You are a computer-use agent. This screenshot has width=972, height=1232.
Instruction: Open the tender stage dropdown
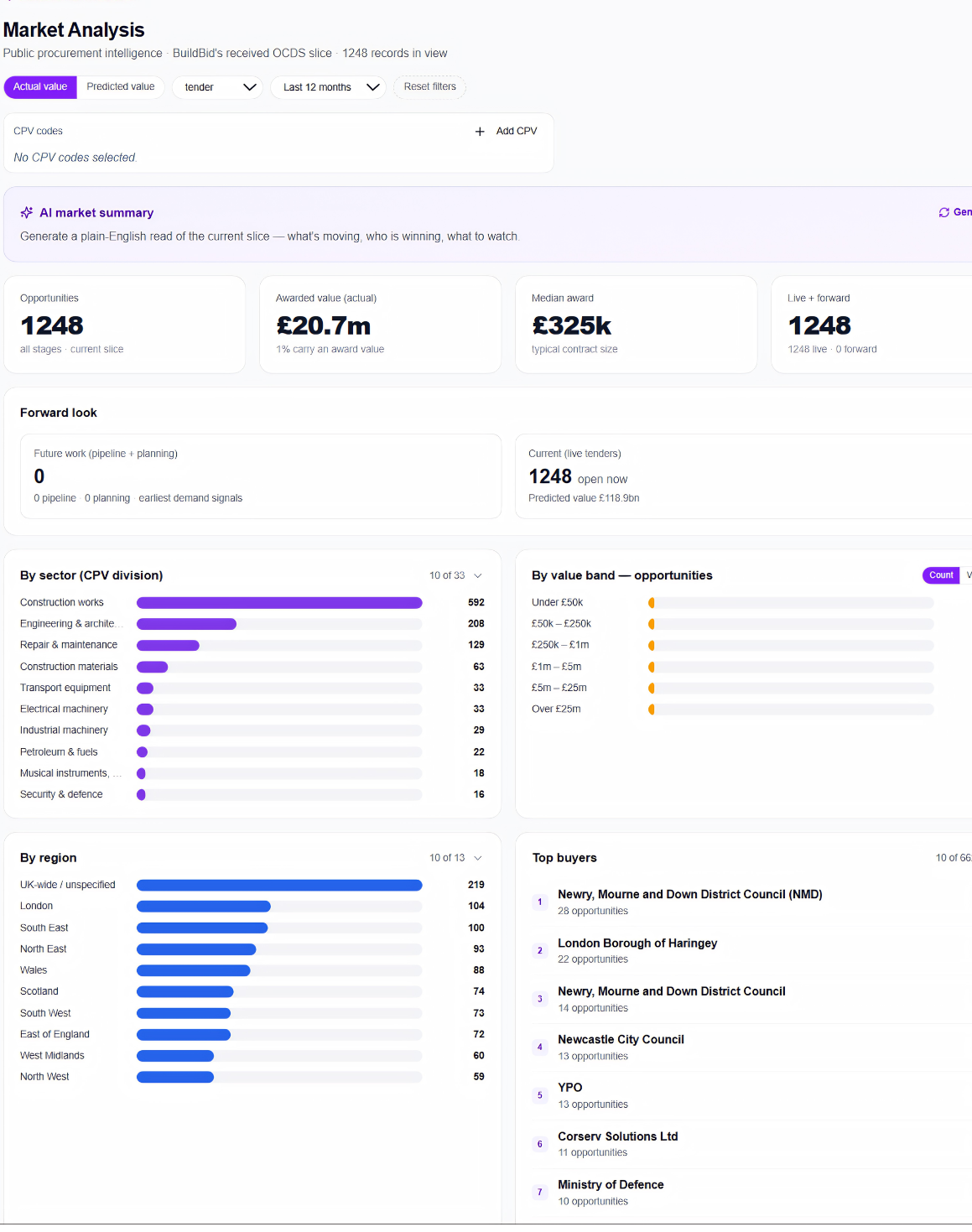pyautogui.click(x=218, y=87)
